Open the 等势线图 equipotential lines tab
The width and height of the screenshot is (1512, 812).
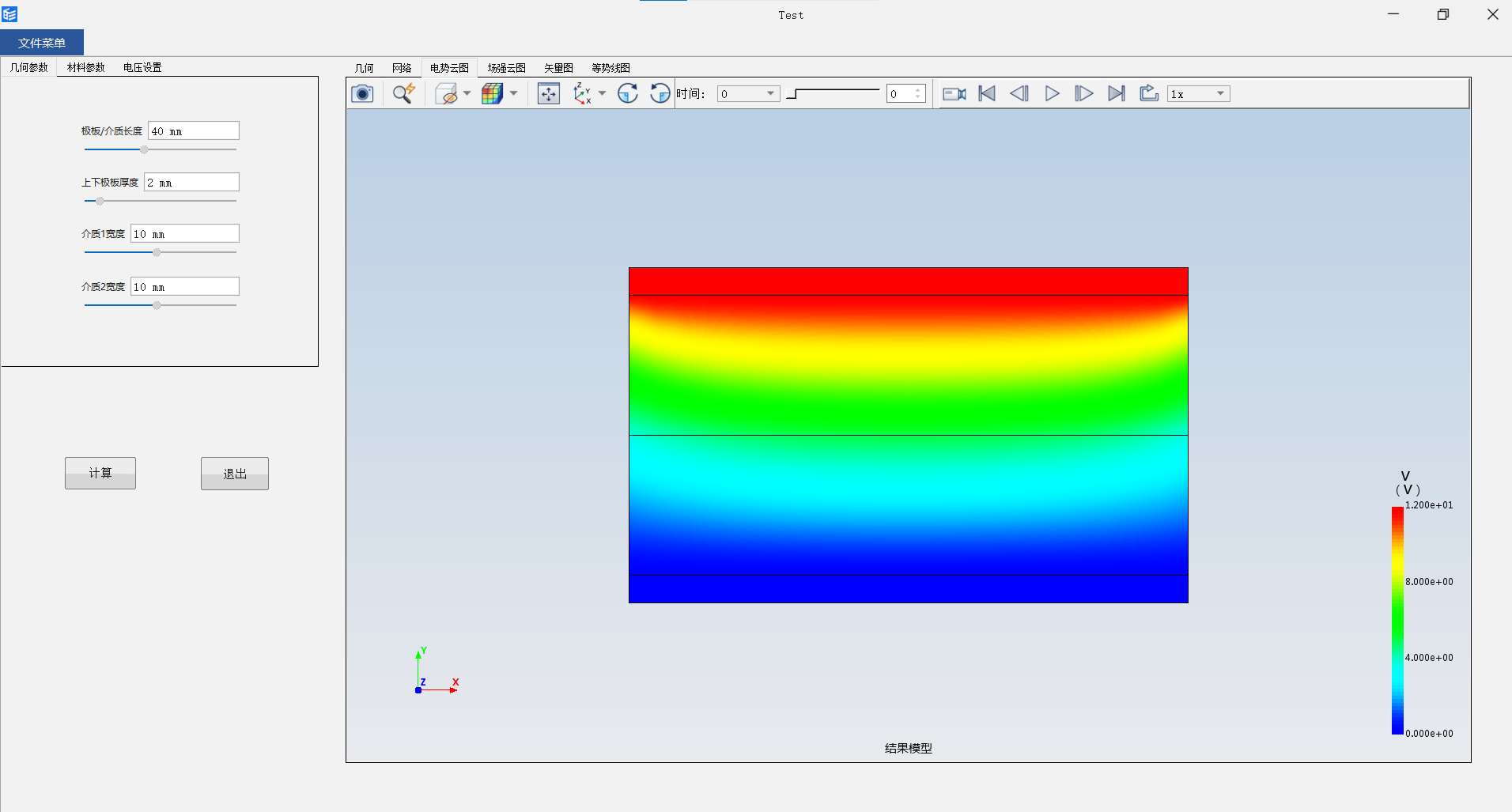point(610,68)
